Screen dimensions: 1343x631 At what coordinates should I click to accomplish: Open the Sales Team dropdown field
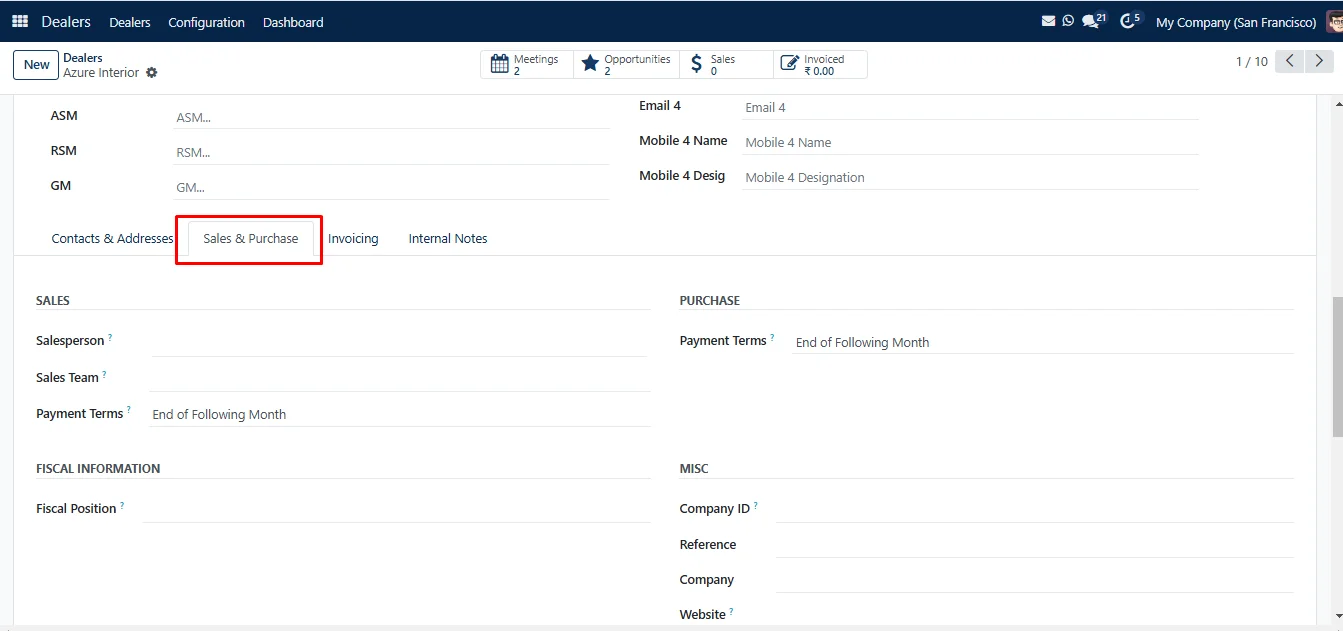point(399,378)
